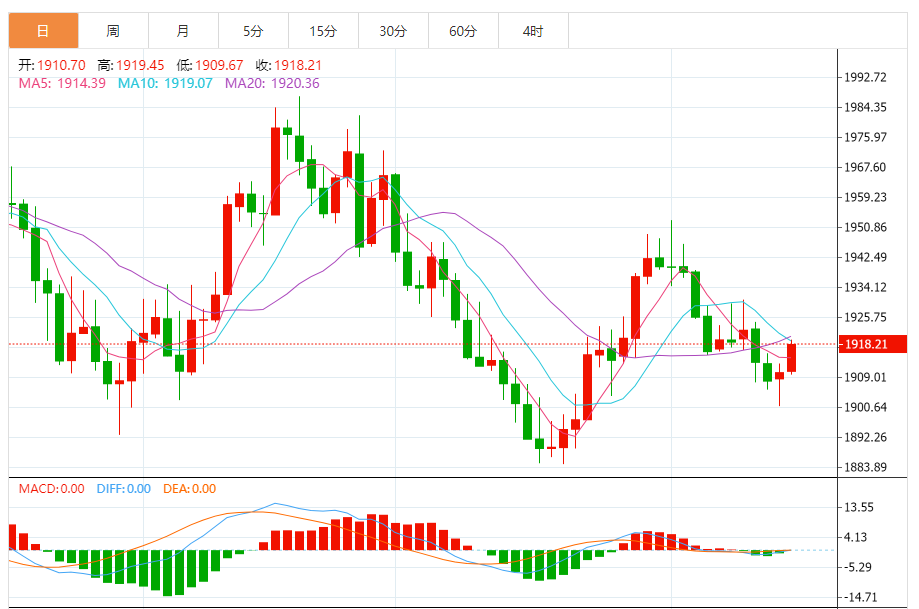Open the 5分 timeframe tab

pos(253,30)
